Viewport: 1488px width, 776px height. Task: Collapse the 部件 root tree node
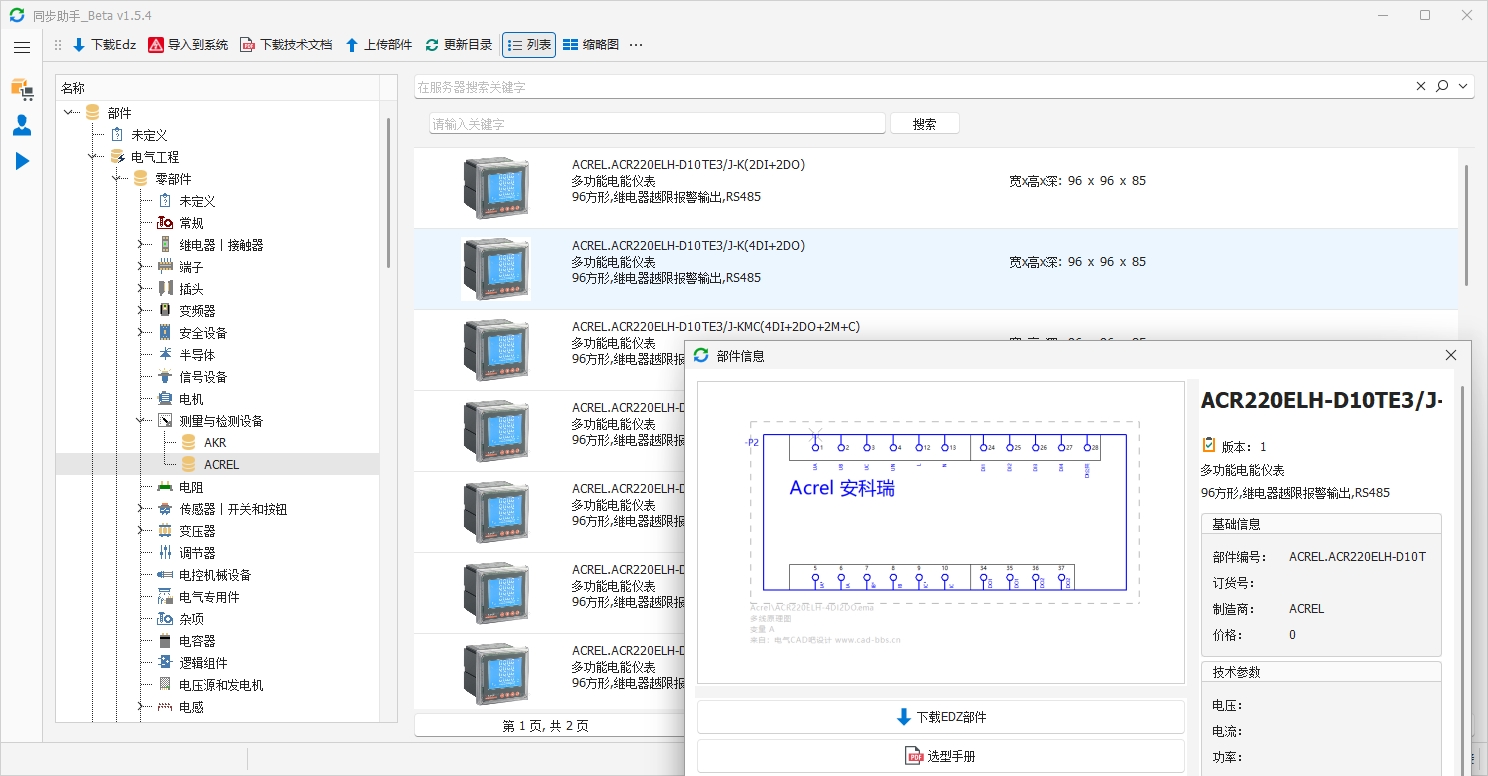coord(69,113)
